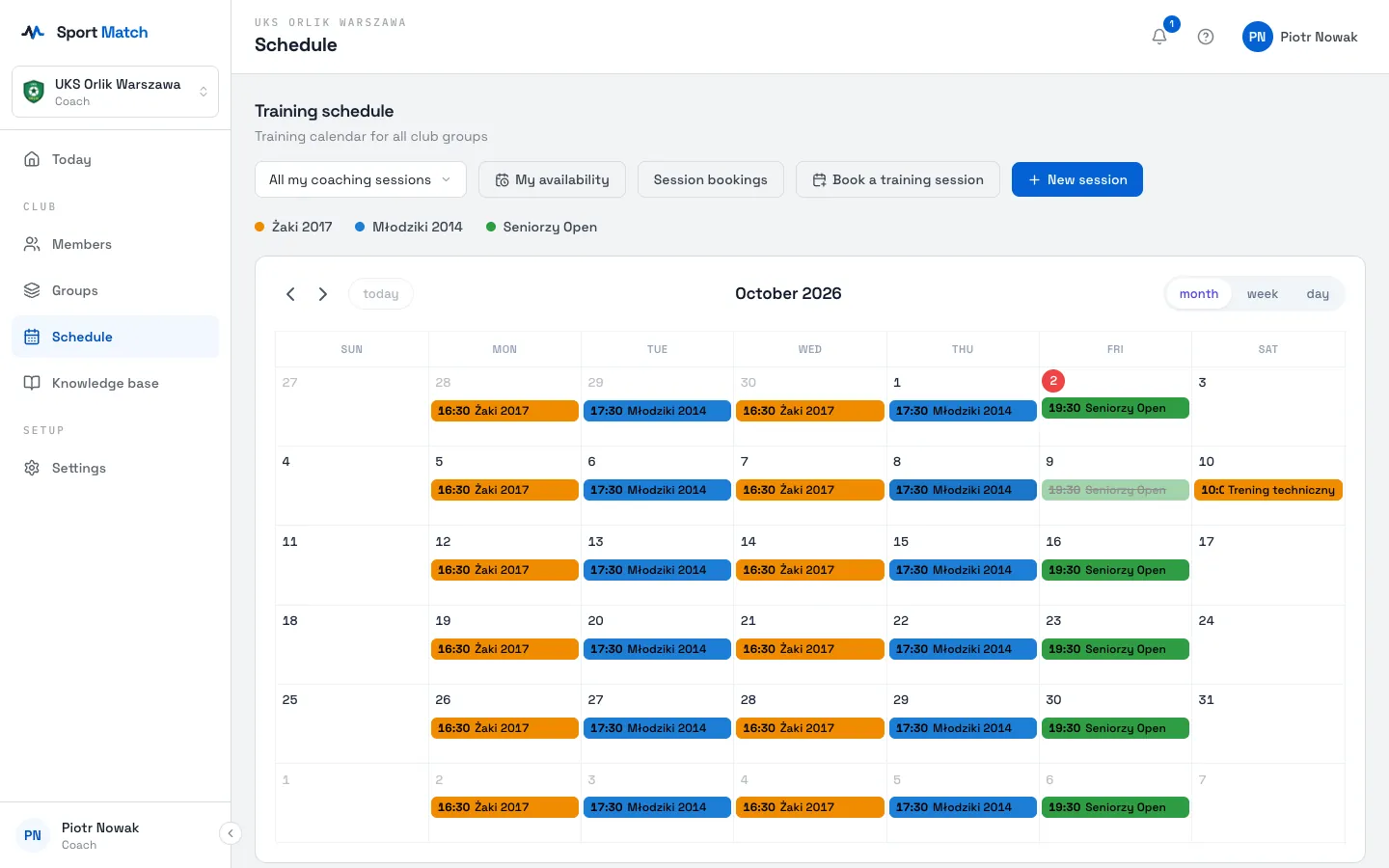Open Today in the sidebar
Screen dimensions: 1389x868
click(116, 159)
